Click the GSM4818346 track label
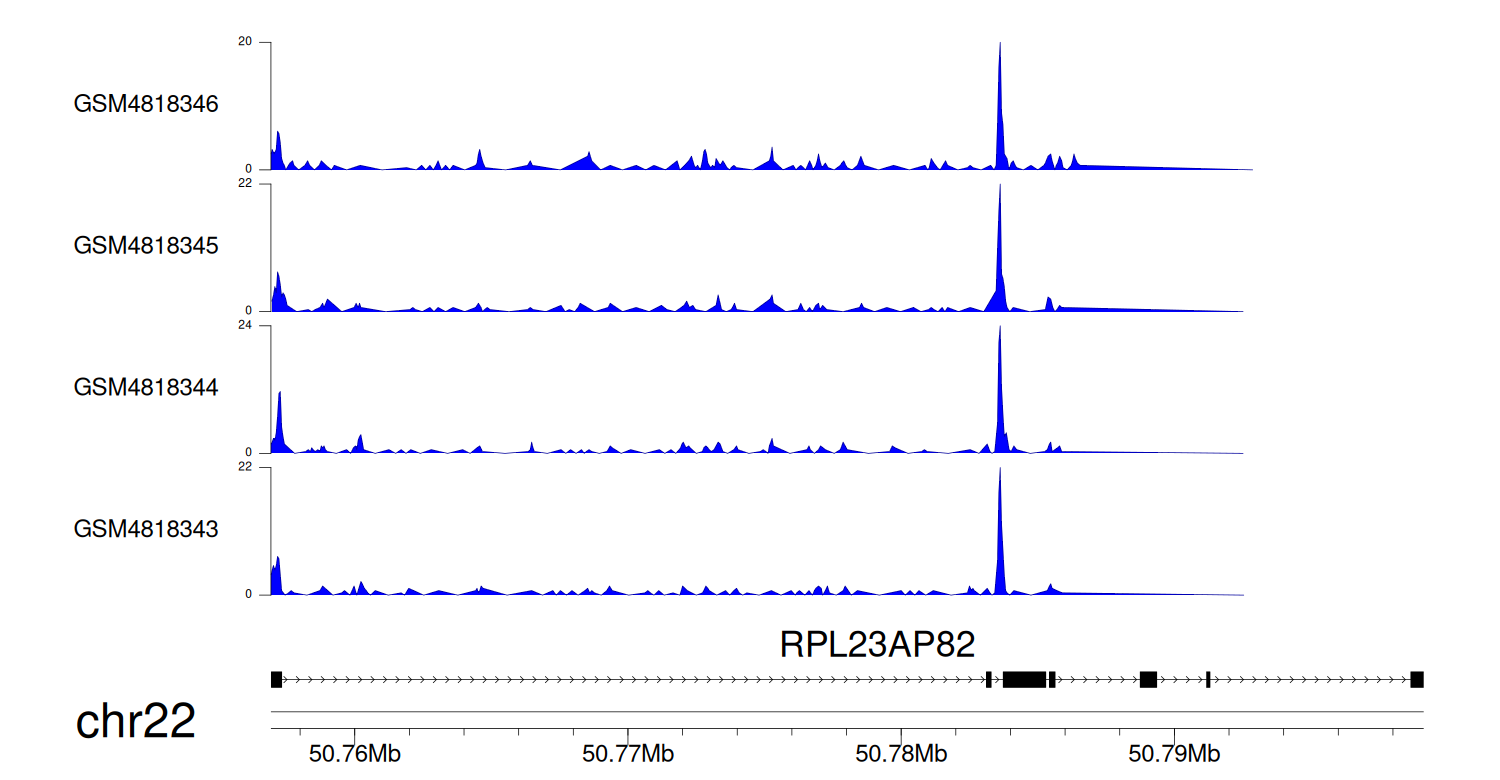Screen dimensions: 1500x780 (x=146, y=104)
